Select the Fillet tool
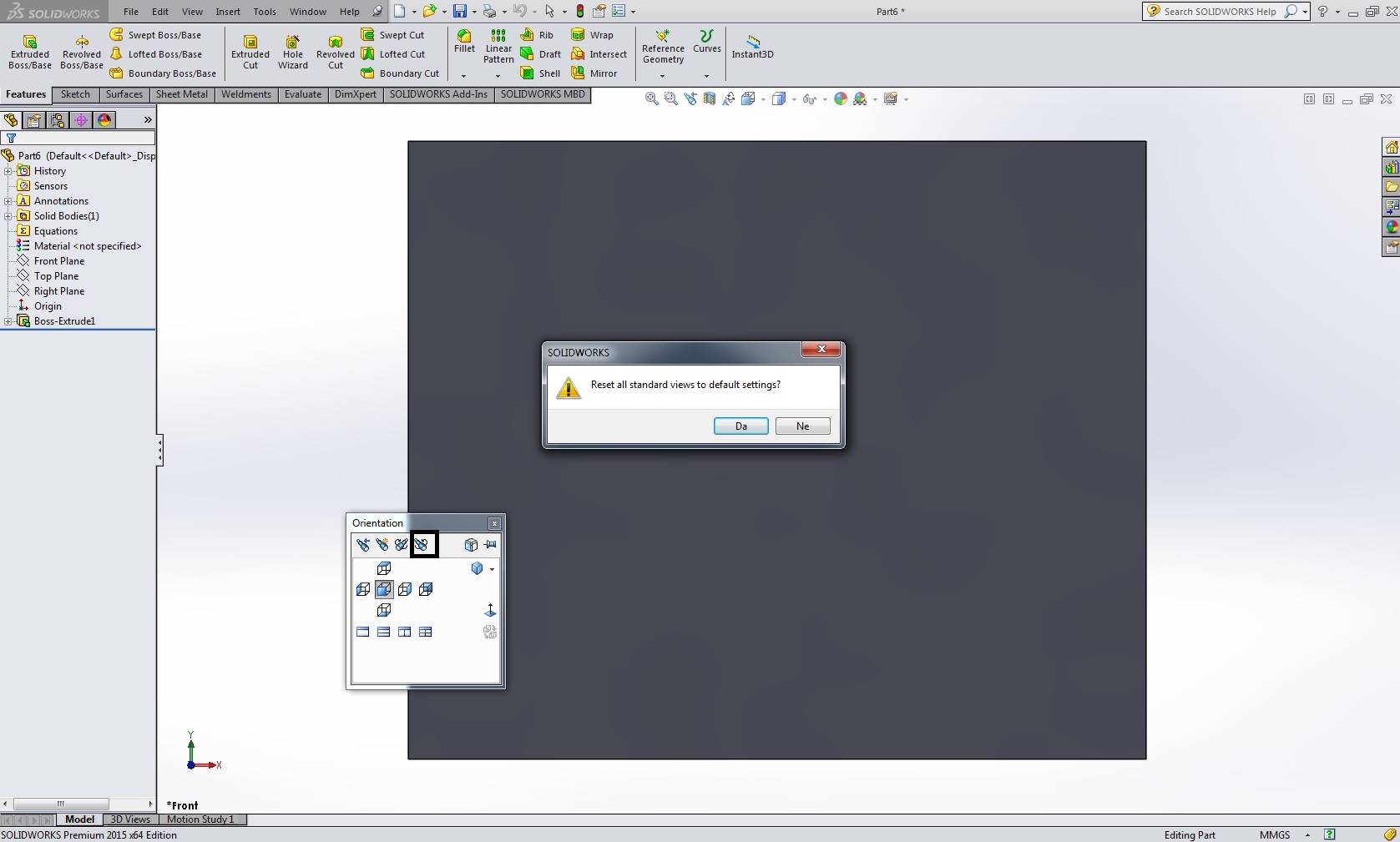Viewport: 1400px width, 842px height. tap(464, 42)
